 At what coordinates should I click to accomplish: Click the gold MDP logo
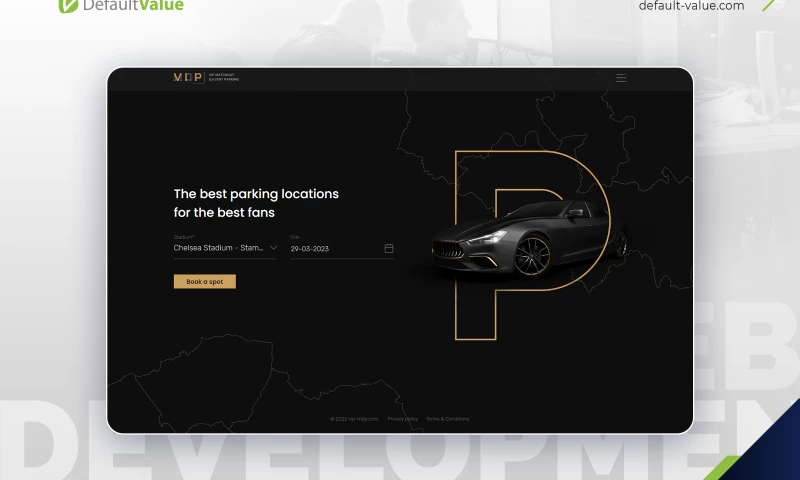click(188, 78)
